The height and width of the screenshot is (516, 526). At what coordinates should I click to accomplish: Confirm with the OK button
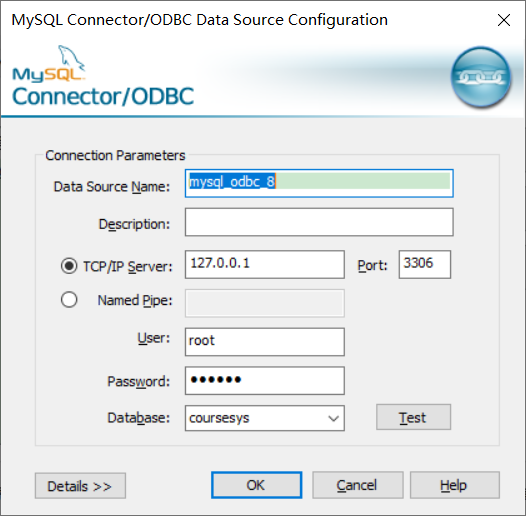(x=257, y=485)
